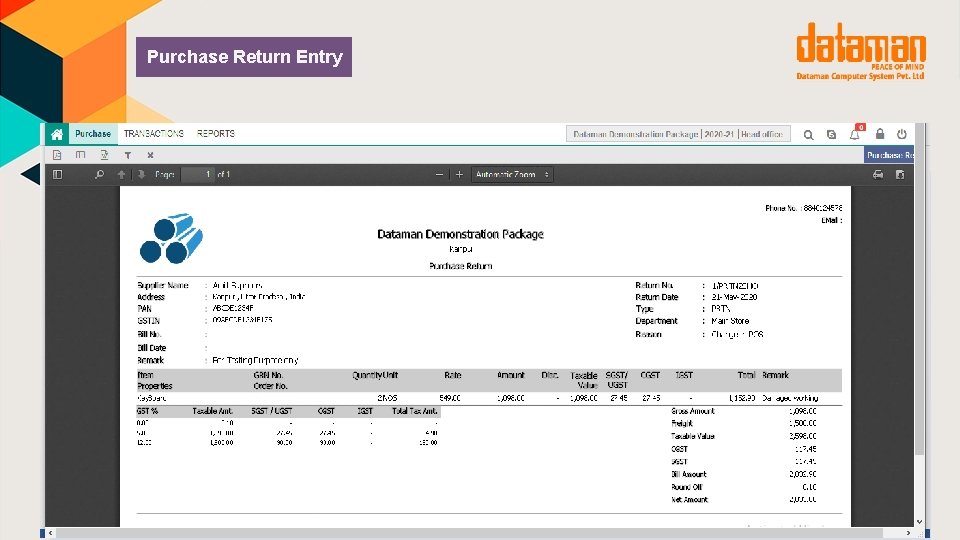Open find-in-document search in PDF viewer
The image size is (960, 540).
99,174
